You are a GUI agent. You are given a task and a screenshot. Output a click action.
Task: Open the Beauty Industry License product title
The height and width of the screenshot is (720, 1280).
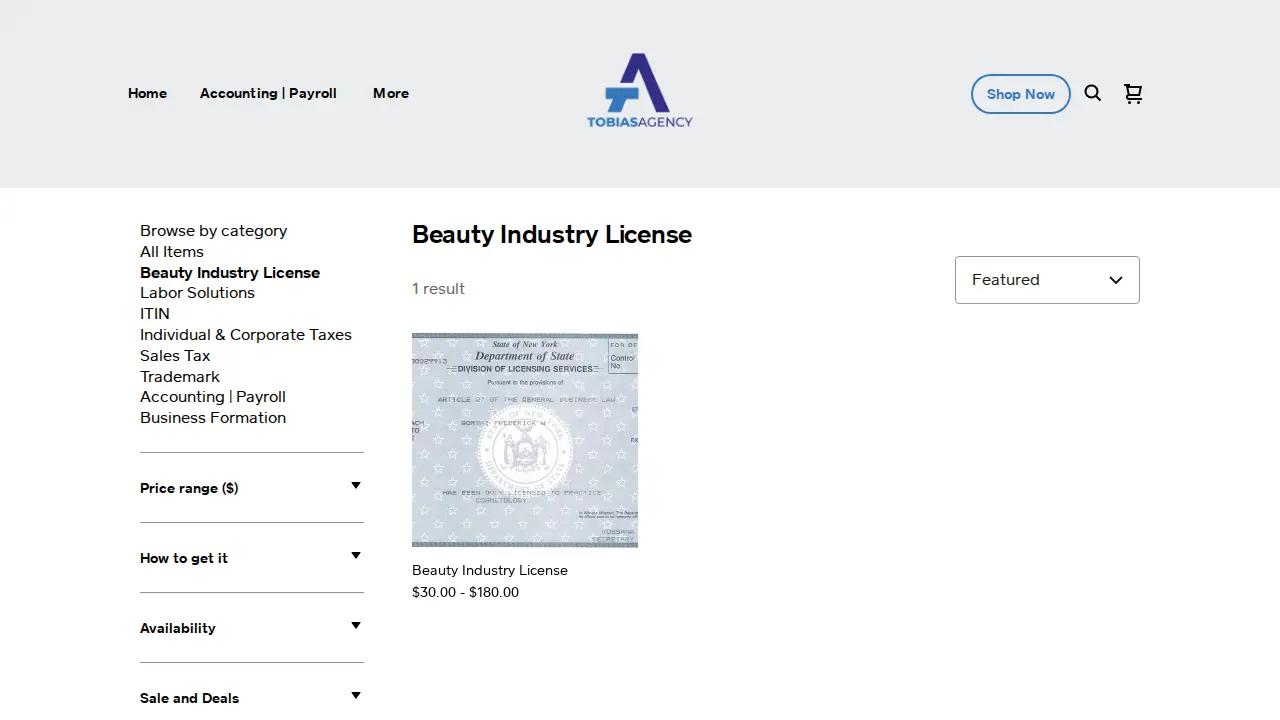(490, 570)
